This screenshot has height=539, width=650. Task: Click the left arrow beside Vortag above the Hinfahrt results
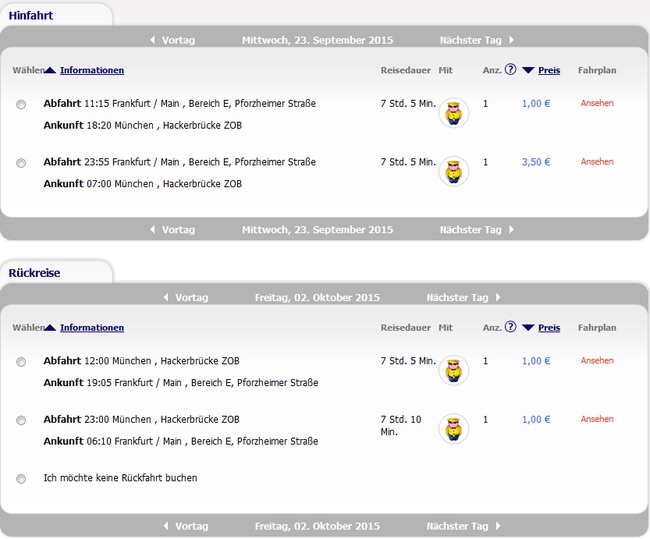click(x=152, y=40)
